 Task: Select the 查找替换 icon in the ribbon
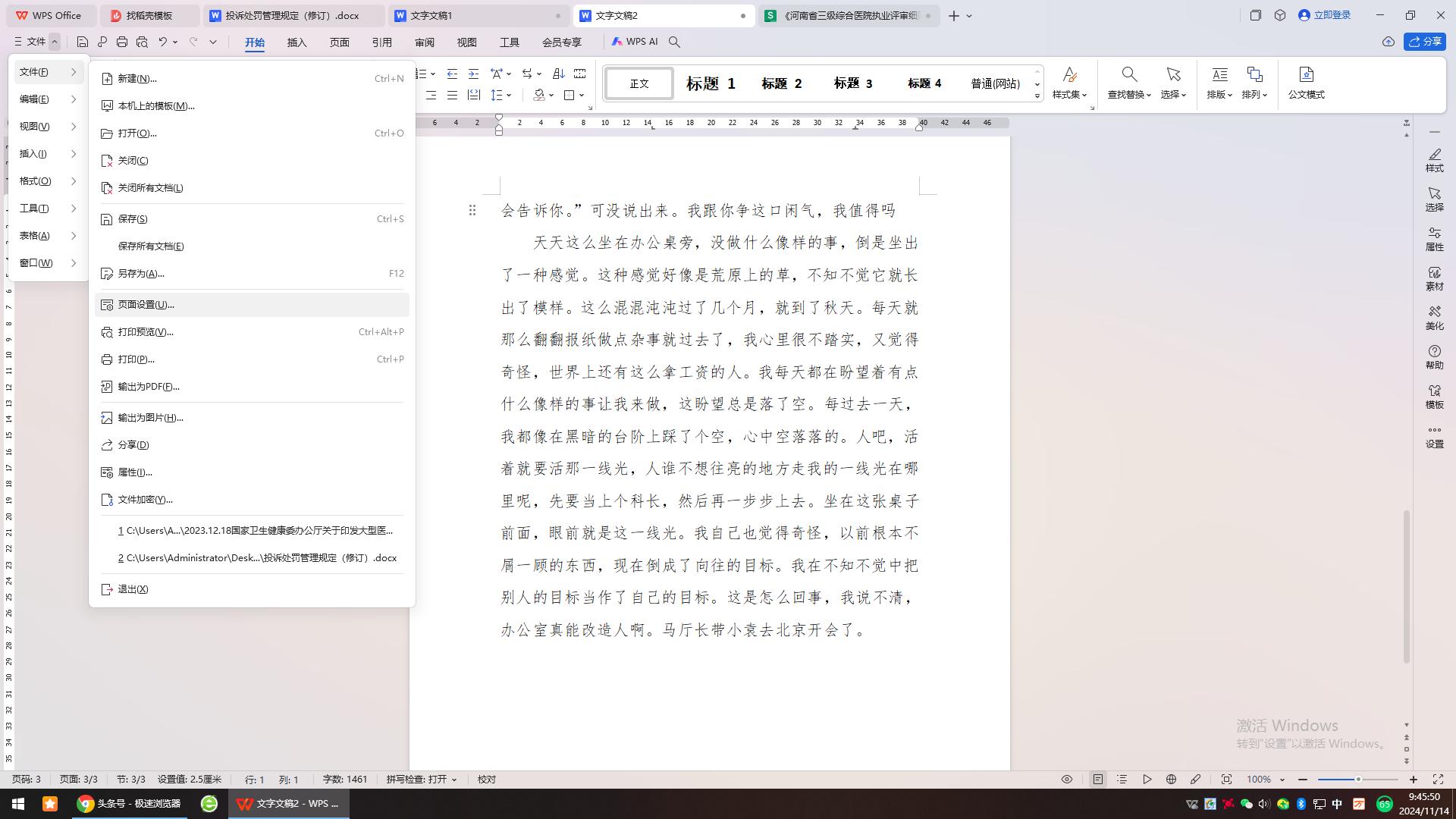1129,83
